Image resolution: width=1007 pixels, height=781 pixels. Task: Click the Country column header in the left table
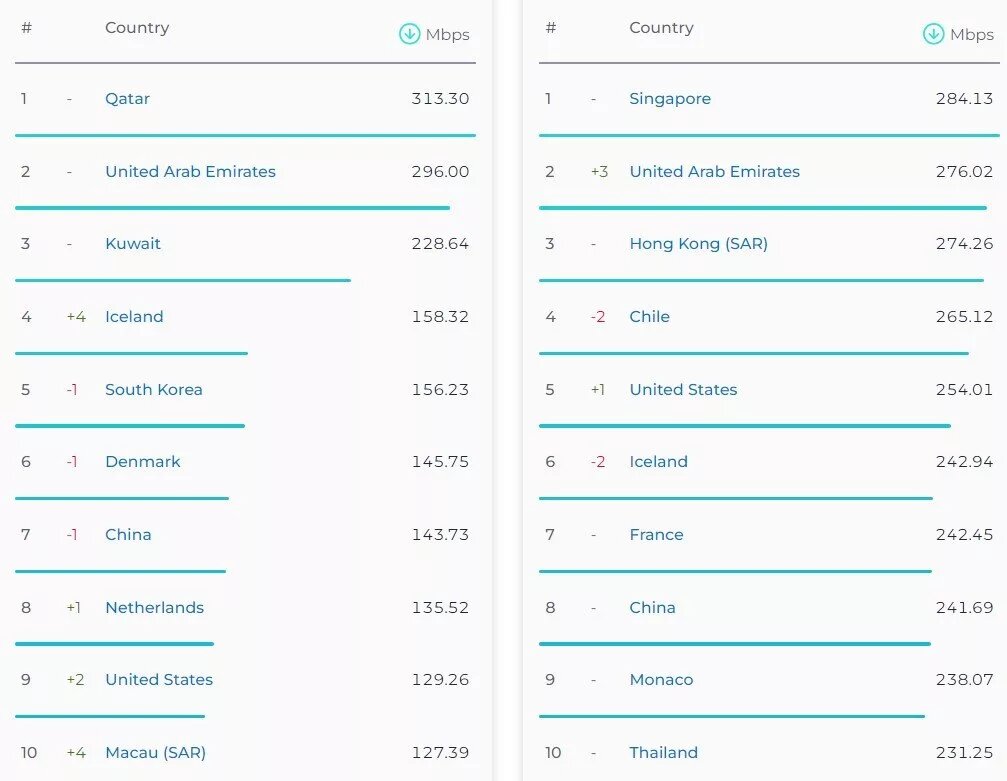[x=137, y=28]
